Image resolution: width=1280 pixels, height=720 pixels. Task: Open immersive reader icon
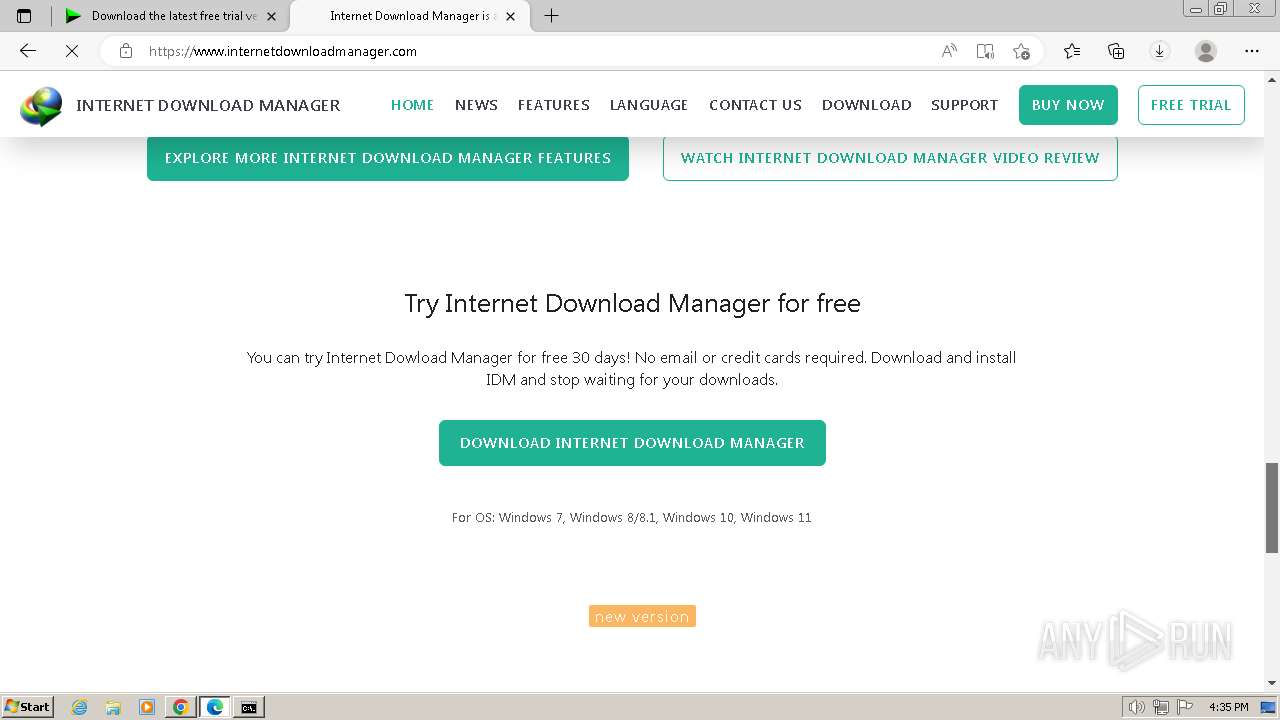point(985,51)
